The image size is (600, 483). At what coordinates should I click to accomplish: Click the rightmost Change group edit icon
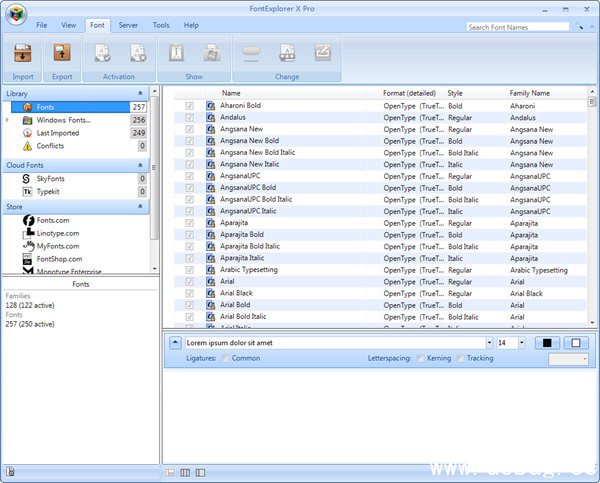323,53
